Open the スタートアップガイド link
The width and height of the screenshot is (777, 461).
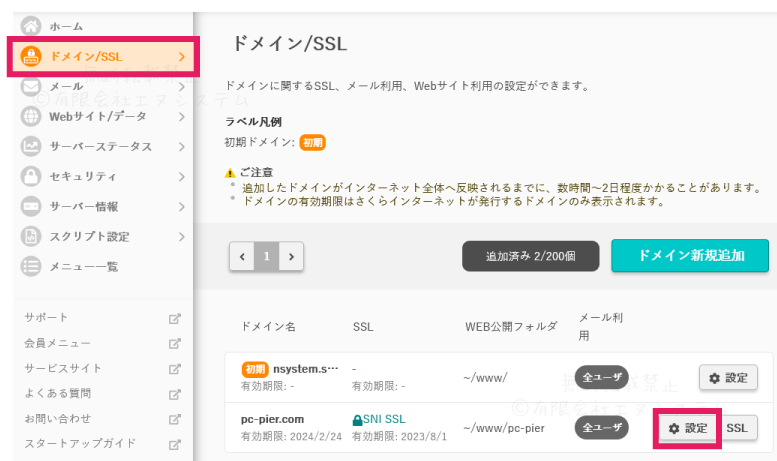click(80, 443)
